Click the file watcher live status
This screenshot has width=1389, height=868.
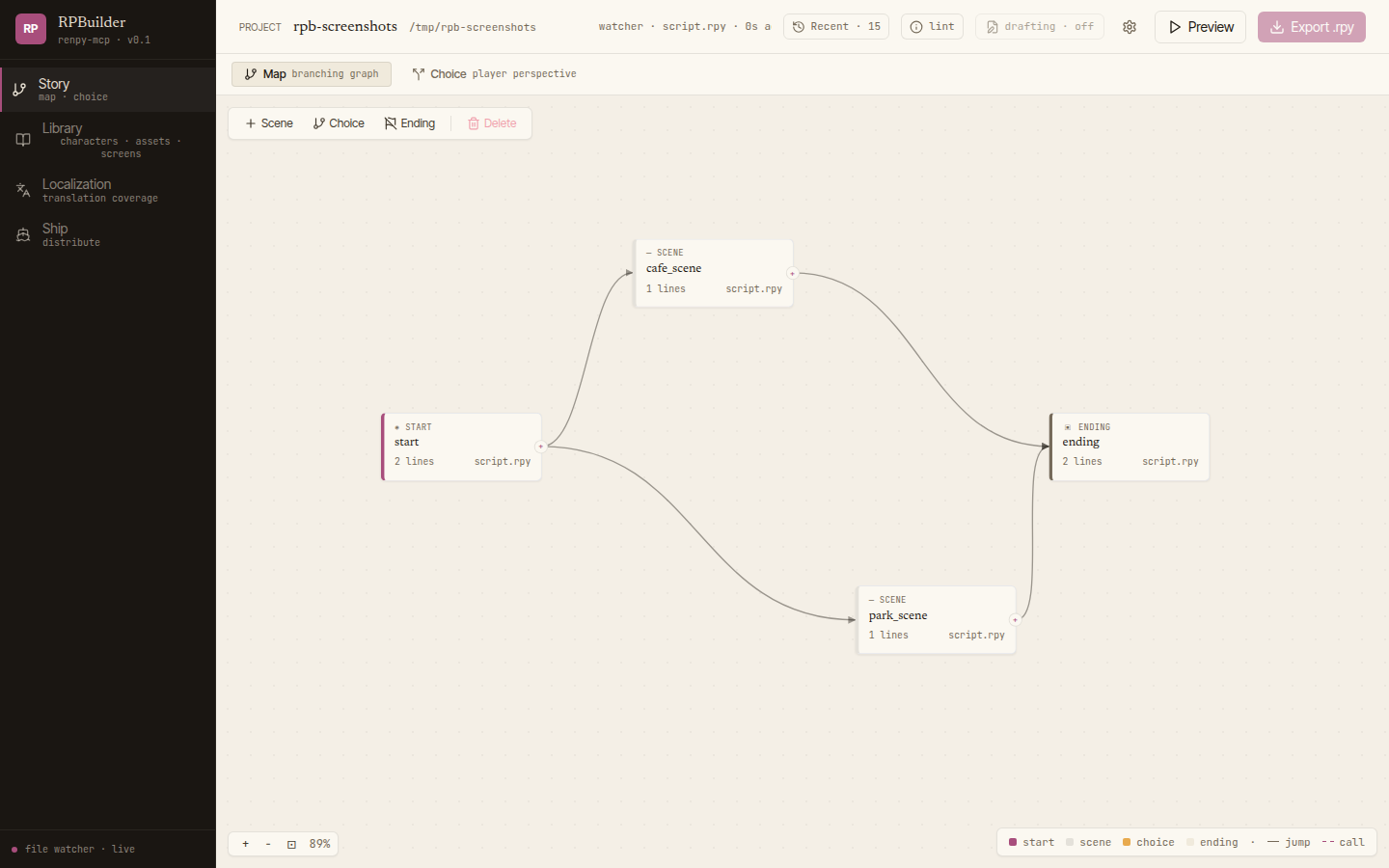tap(80, 850)
